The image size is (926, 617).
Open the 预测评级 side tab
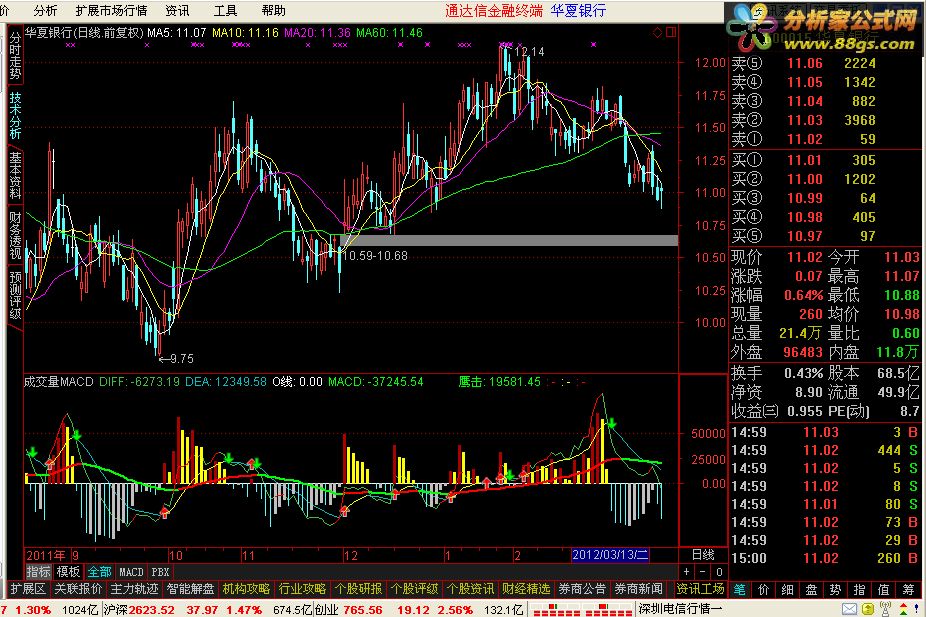click(x=15, y=295)
